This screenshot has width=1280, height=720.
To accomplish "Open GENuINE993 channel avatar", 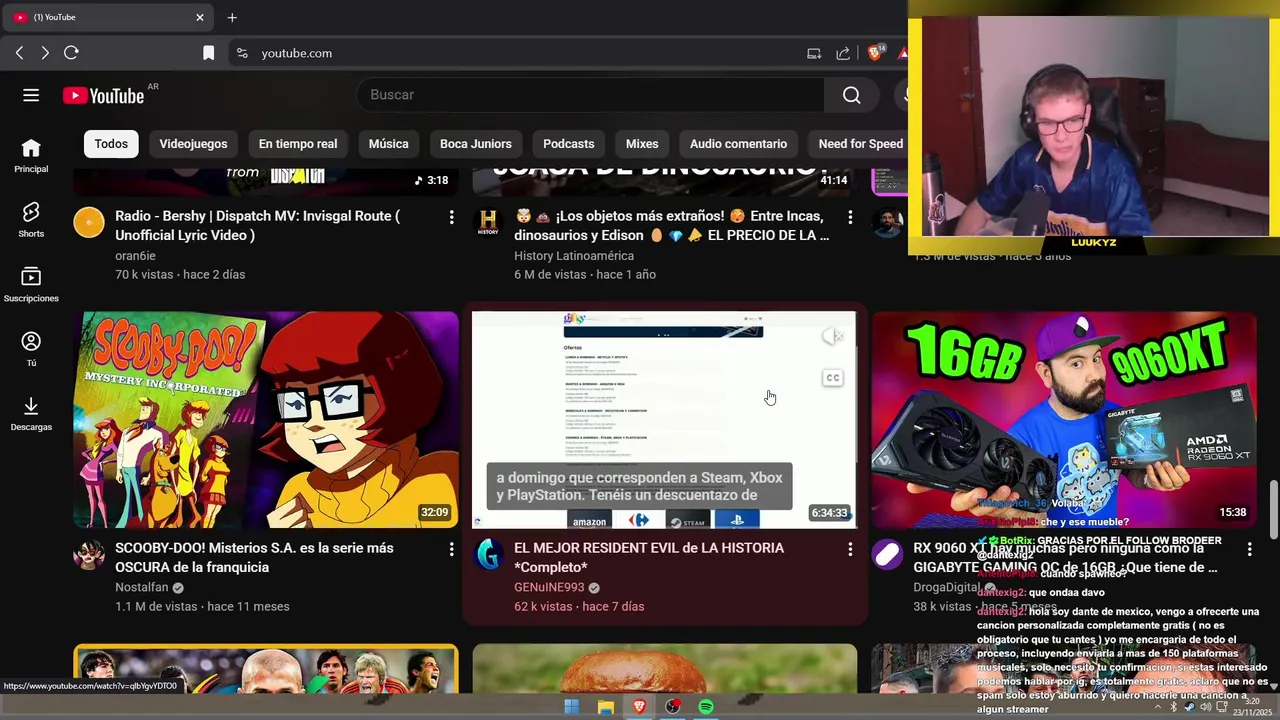I will 488,555.
